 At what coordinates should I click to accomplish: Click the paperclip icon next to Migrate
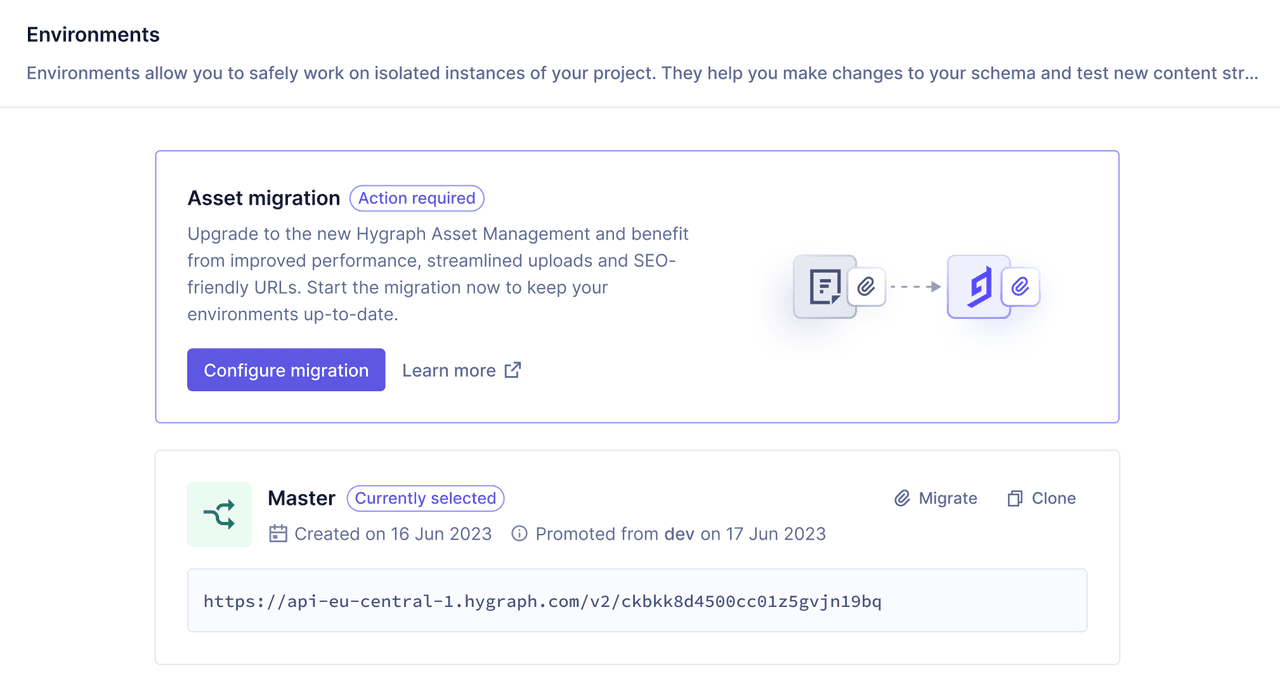point(901,498)
